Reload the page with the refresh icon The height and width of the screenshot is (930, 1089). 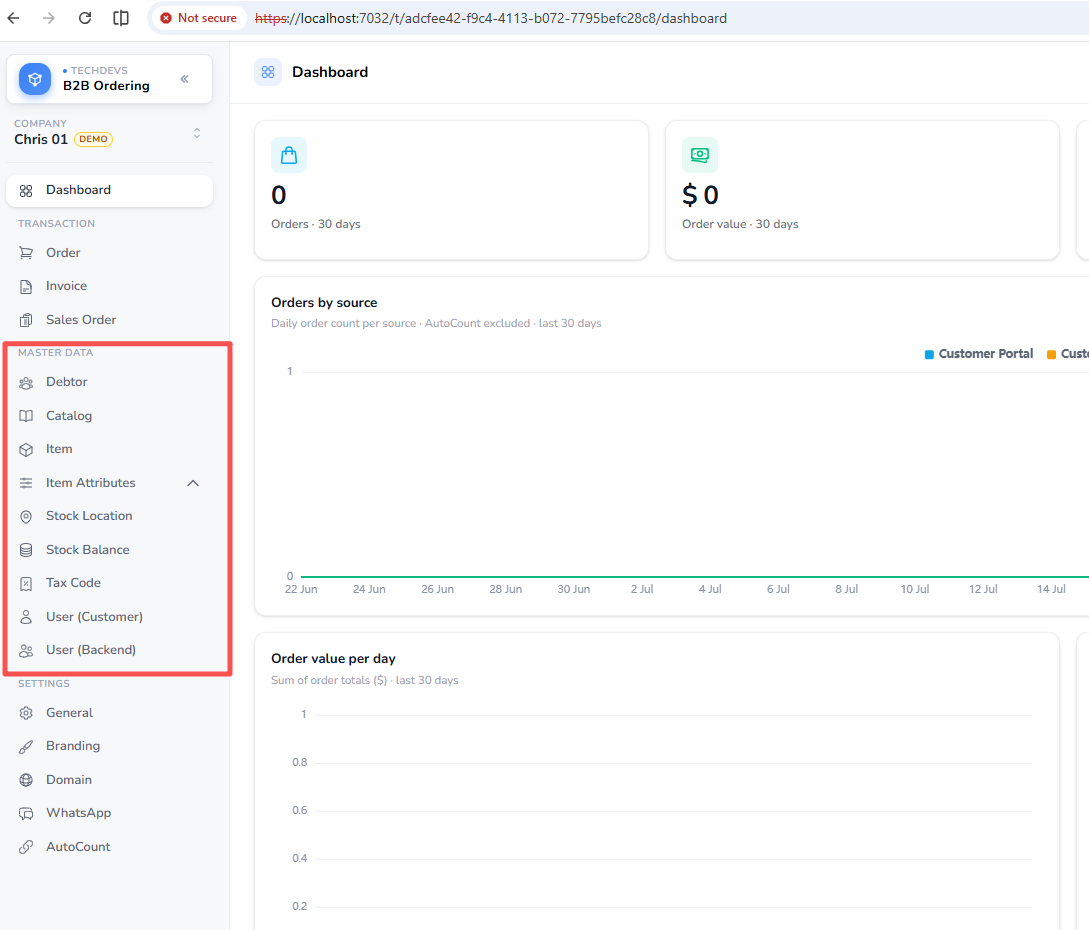coord(85,18)
